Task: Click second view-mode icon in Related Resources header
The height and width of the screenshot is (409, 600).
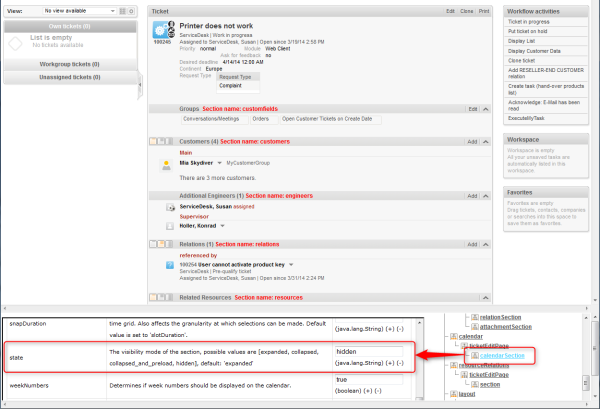Action: click(161, 297)
